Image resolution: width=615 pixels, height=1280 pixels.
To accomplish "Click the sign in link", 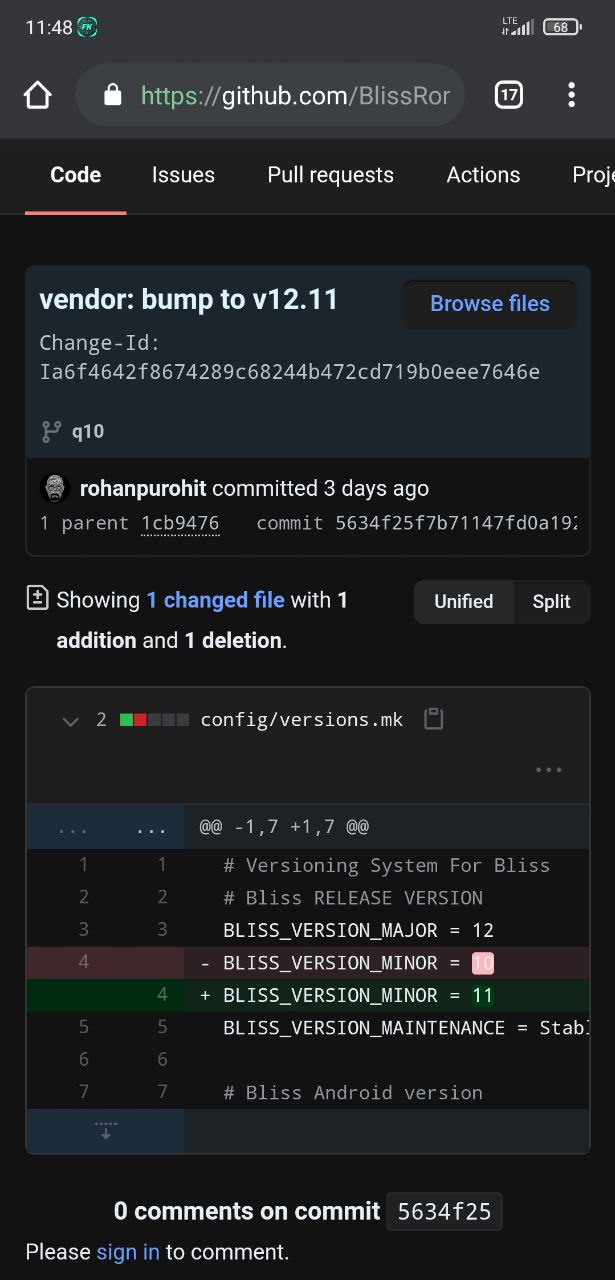I will tap(128, 1251).
